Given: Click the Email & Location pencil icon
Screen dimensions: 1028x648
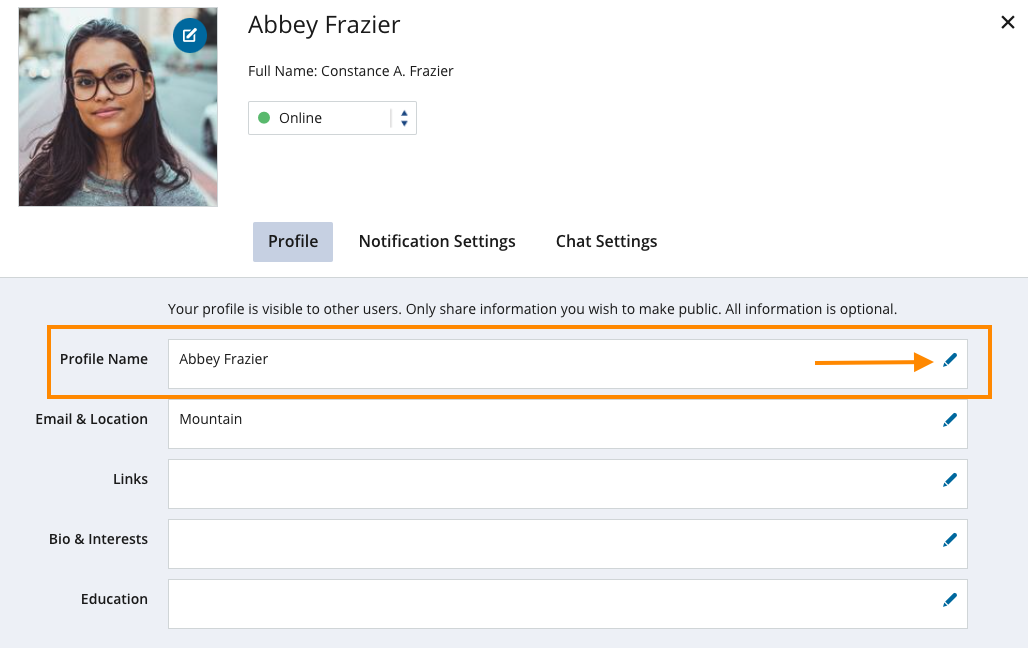Looking at the screenshot, I should click(x=950, y=420).
